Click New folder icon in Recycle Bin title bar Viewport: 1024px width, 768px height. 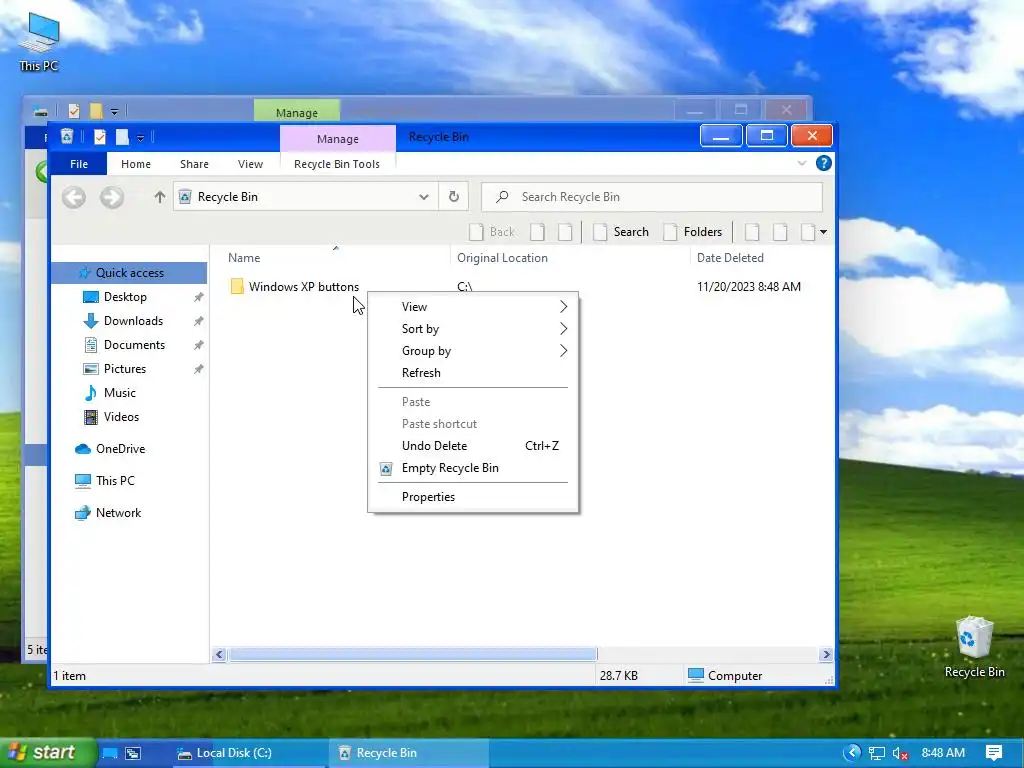click(121, 137)
